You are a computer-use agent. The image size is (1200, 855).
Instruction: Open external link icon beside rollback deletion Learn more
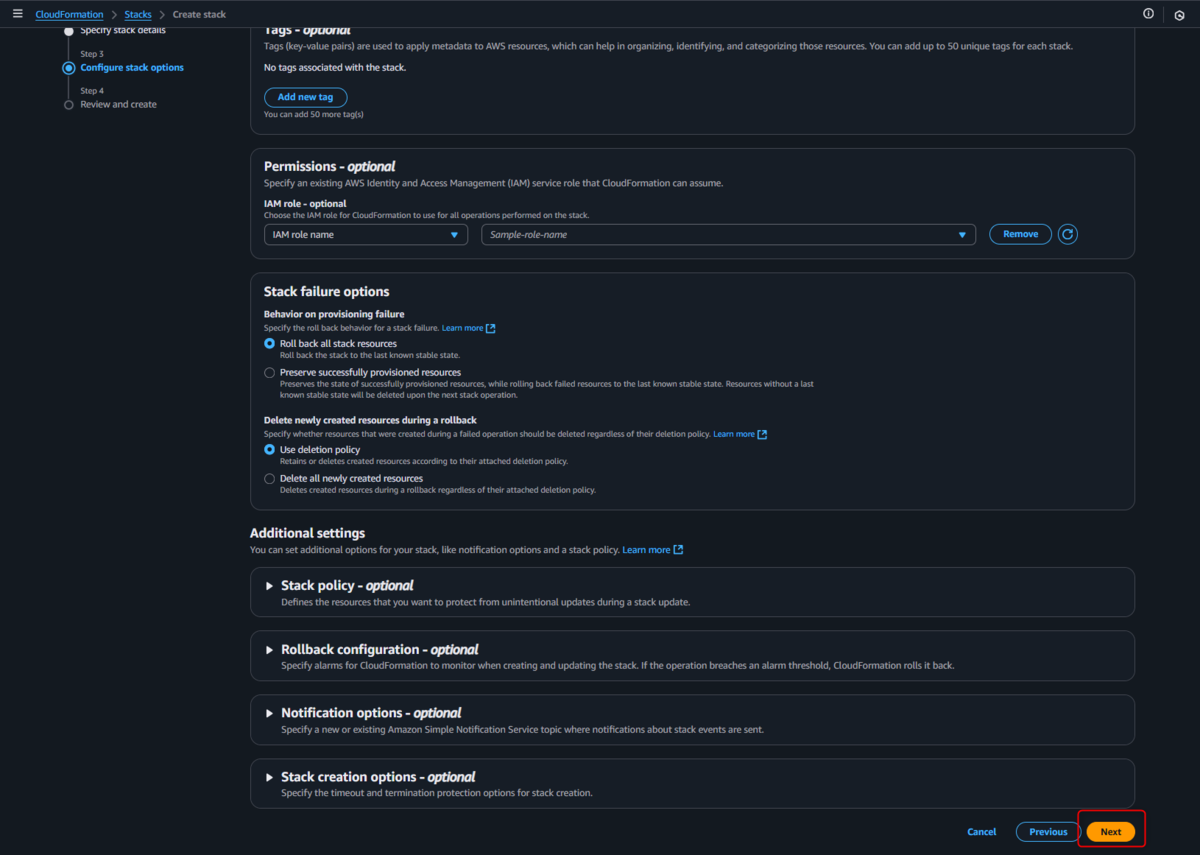[762, 434]
